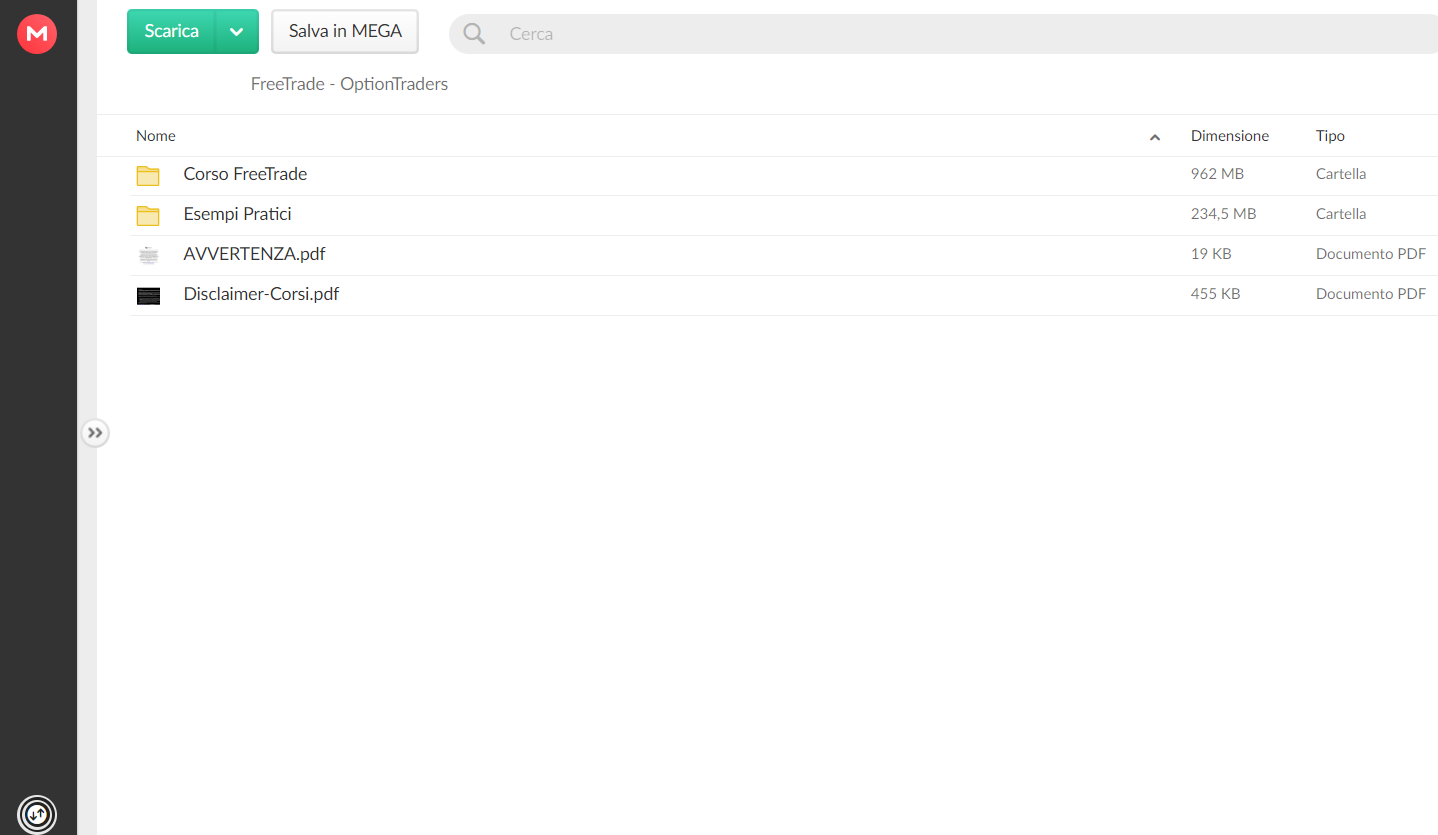Open the Scarica dropdown arrow
The width and height of the screenshot is (1438, 835).
tap(237, 31)
